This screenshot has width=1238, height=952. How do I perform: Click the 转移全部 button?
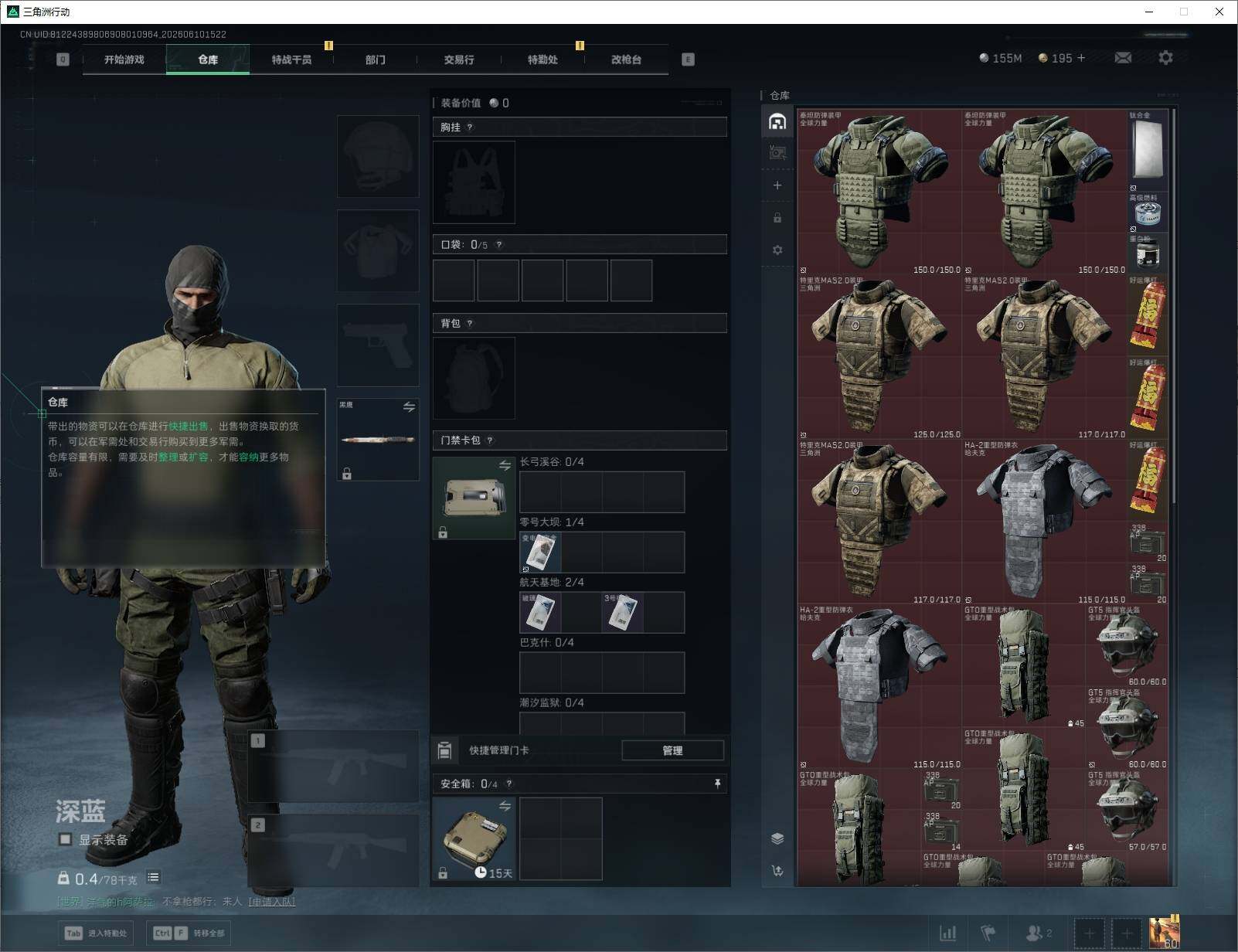pyautogui.click(x=189, y=933)
